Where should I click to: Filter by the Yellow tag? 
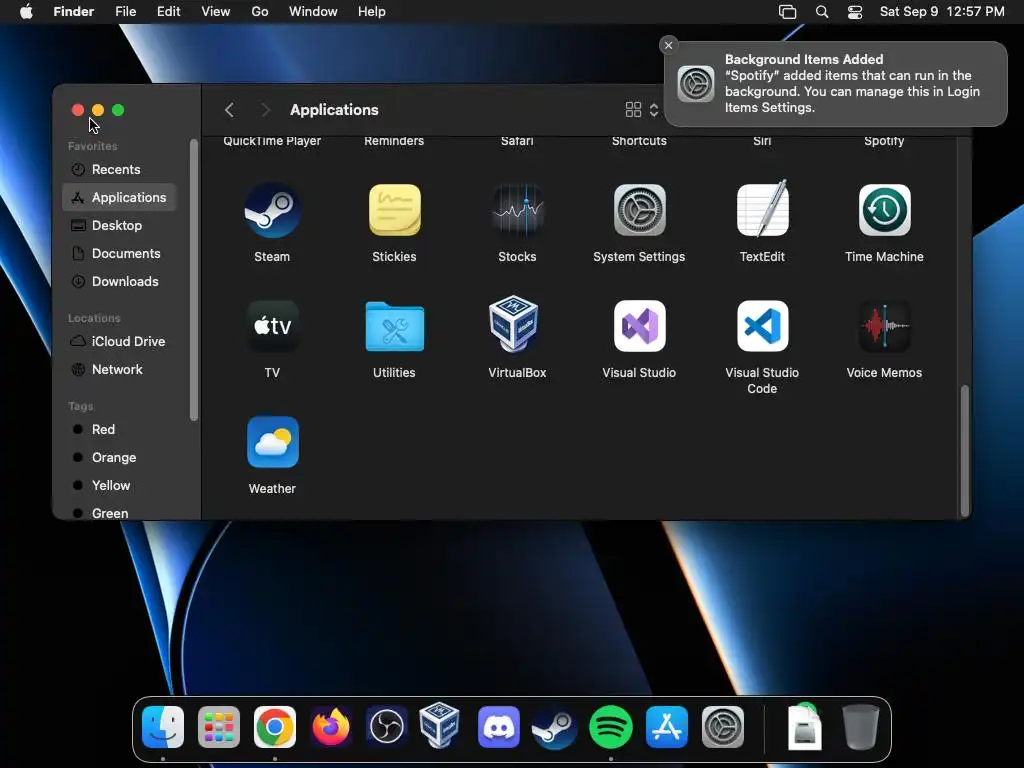click(x=119, y=486)
